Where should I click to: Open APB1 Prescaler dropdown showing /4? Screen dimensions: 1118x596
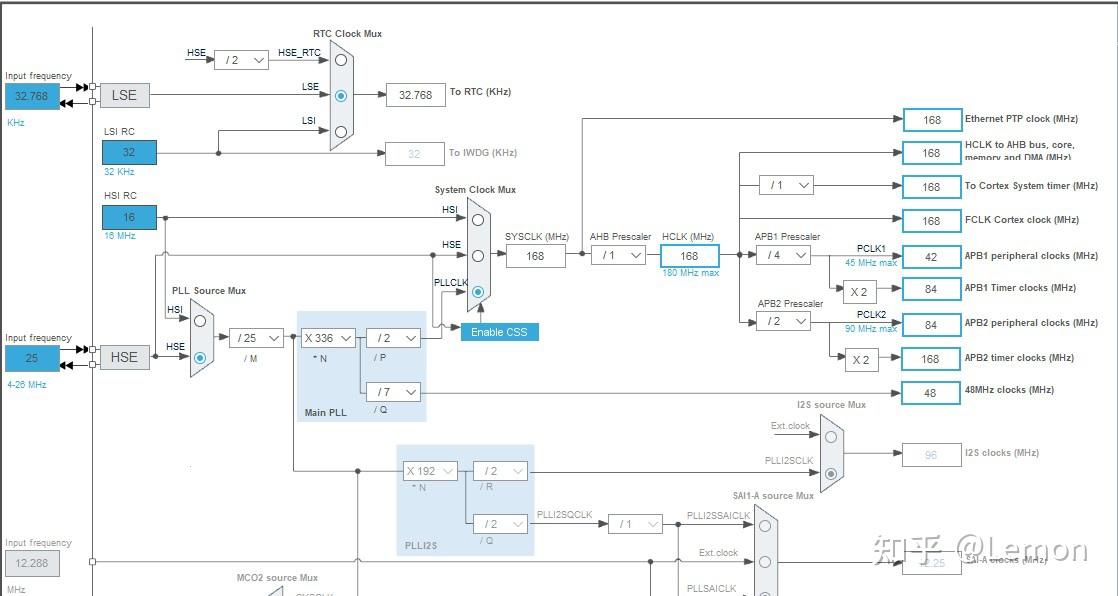point(784,255)
